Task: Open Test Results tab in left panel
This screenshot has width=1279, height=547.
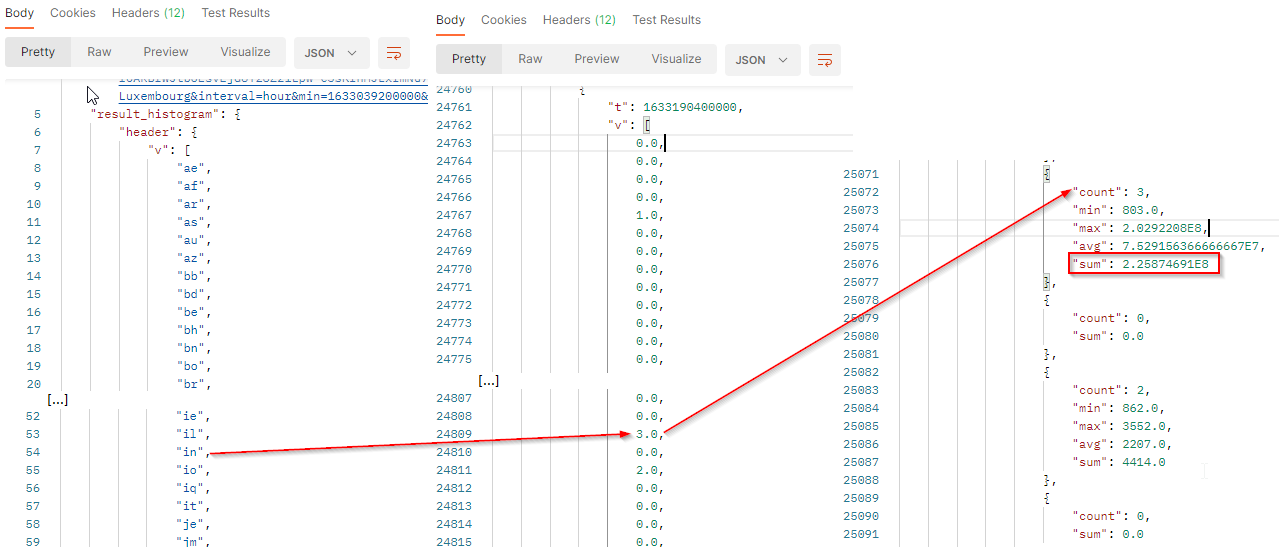Action: [236, 13]
